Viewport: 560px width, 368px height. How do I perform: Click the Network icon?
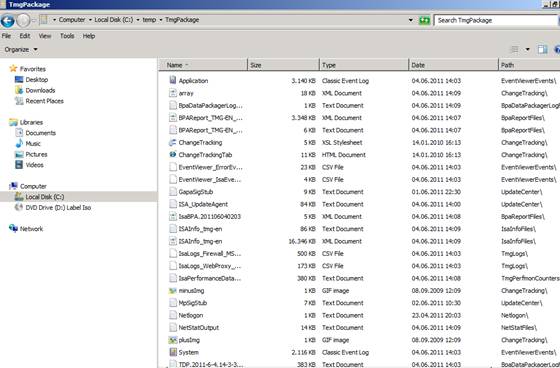click(x=14, y=229)
